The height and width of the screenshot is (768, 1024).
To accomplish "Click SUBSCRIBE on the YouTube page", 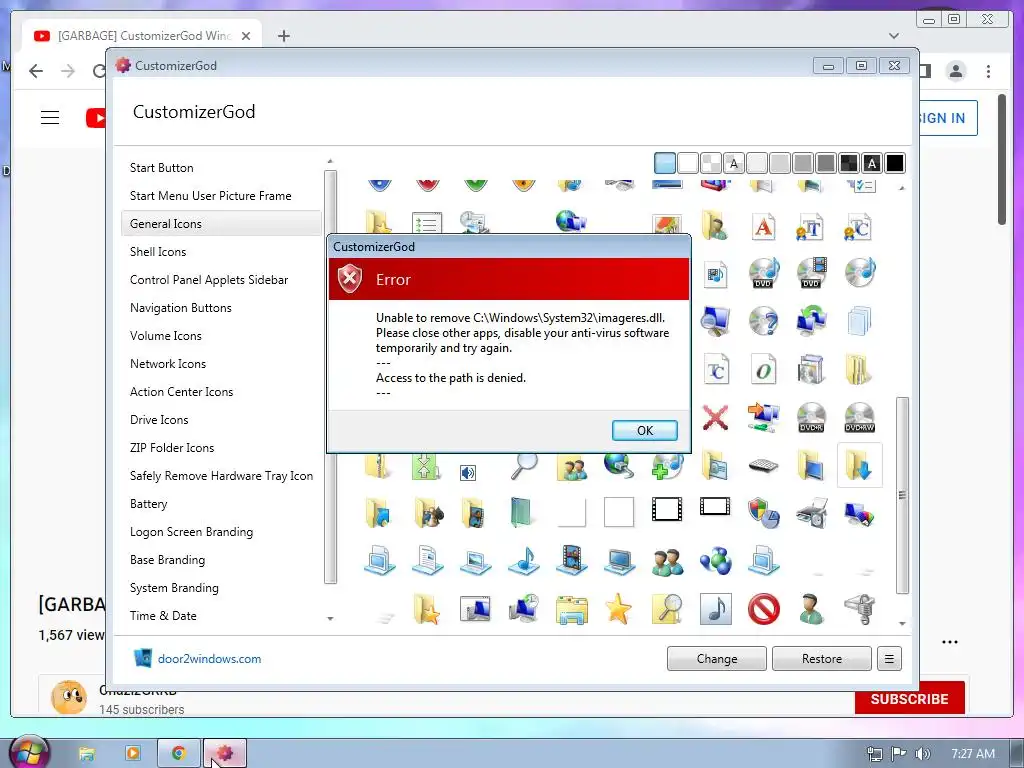I will (x=909, y=699).
